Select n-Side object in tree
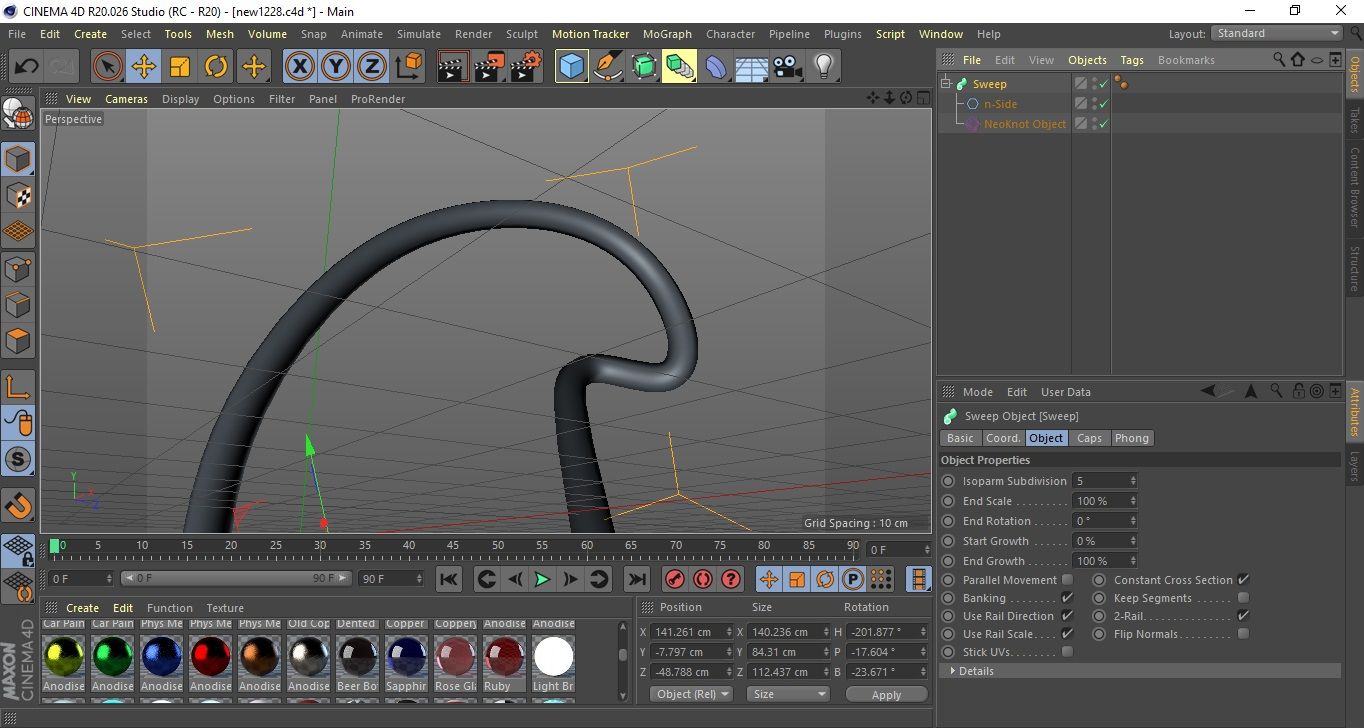This screenshot has width=1364, height=728. click(x=1000, y=104)
